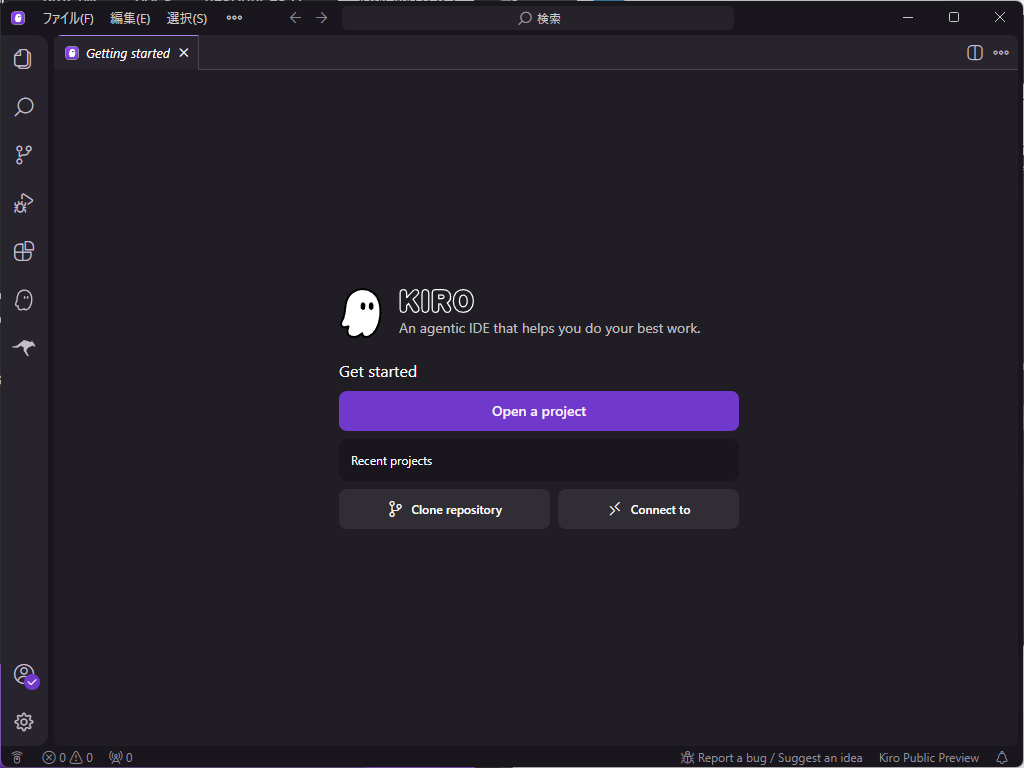This screenshot has height=768, width=1024.
Task: Show errors and warnings count in status bar
Action: [x=67, y=758]
